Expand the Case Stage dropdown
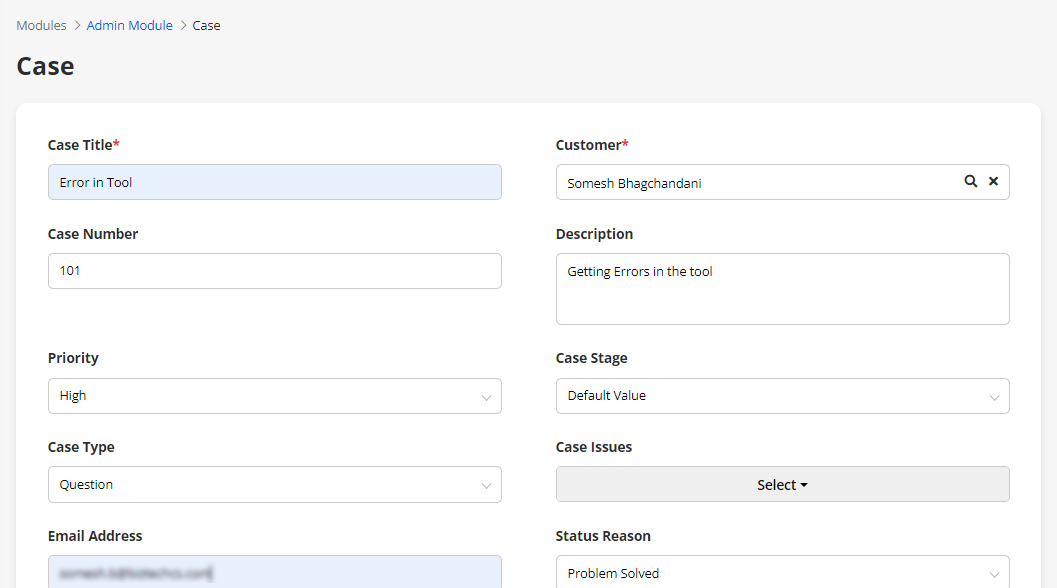Image resolution: width=1057 pixels, height=588 pixels. click(782, 396)
